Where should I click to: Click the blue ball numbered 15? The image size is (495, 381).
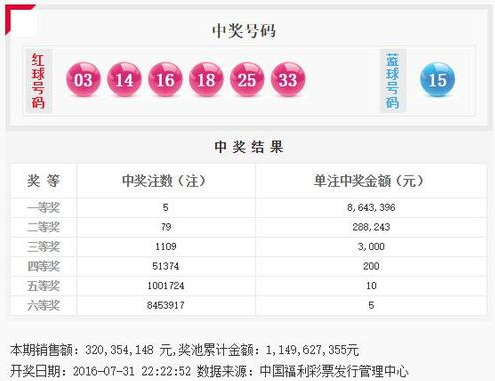pyautogui.click(x=437, y=79)
